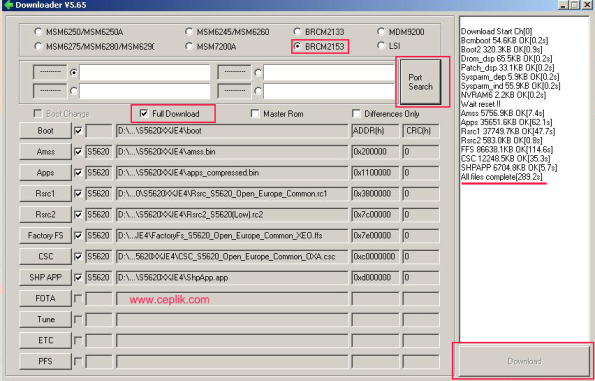595x381 pixels.
Task: Click the FOTA file button
Action: point(45,299)
